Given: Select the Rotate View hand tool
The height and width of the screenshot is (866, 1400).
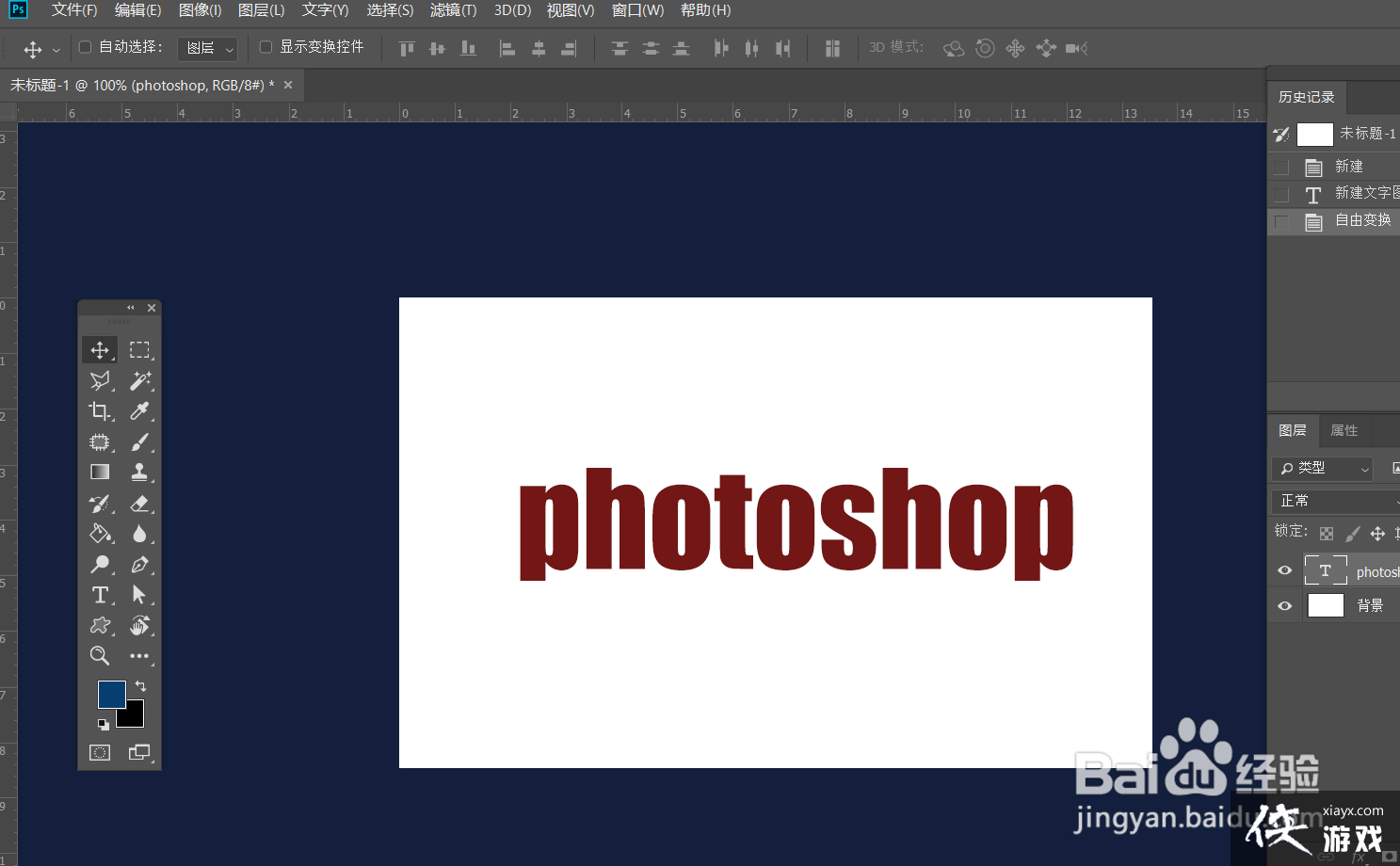Looking at the screenshot, I should coord(139,625).
